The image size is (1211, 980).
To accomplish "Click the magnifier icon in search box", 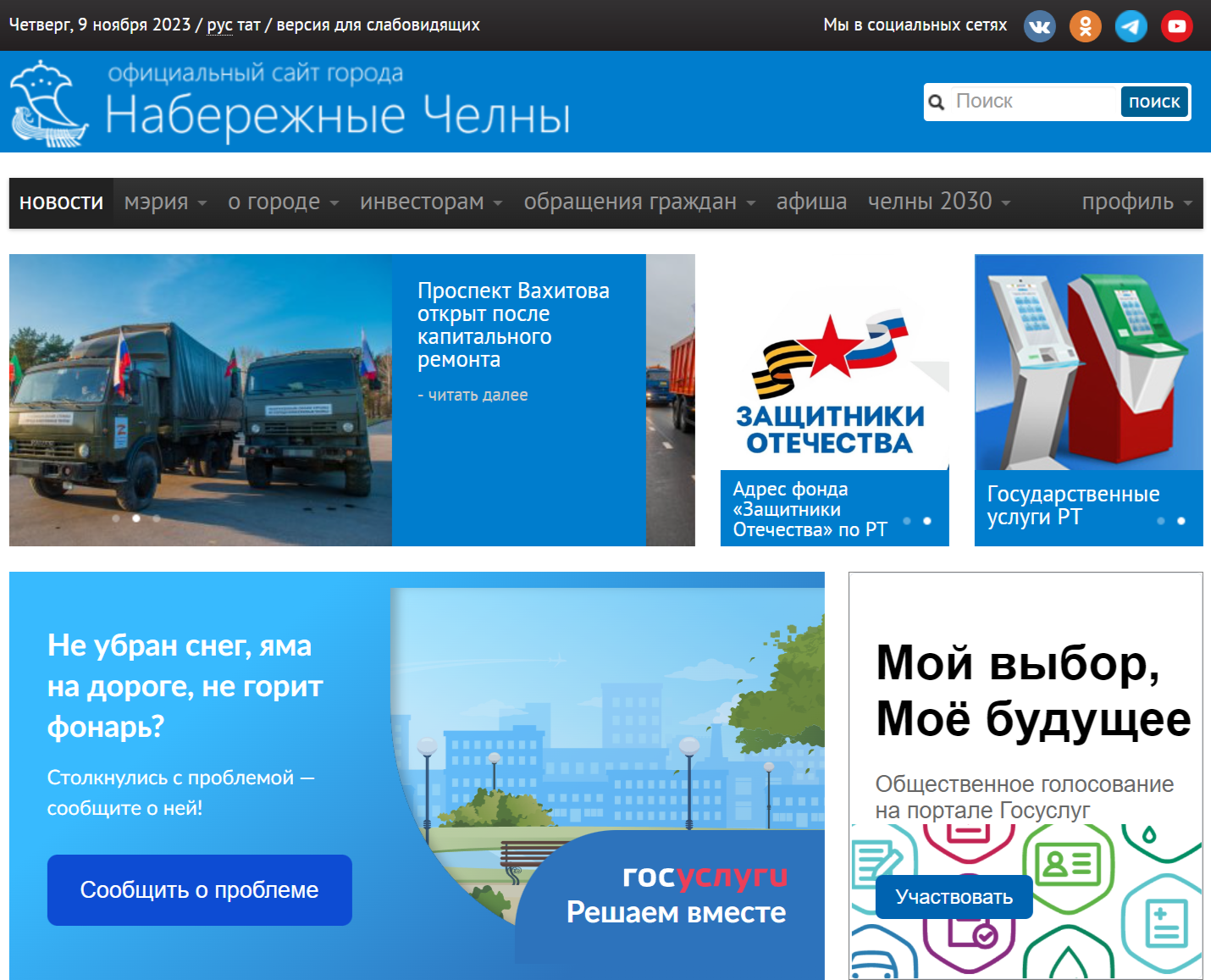I will (937, 102).
